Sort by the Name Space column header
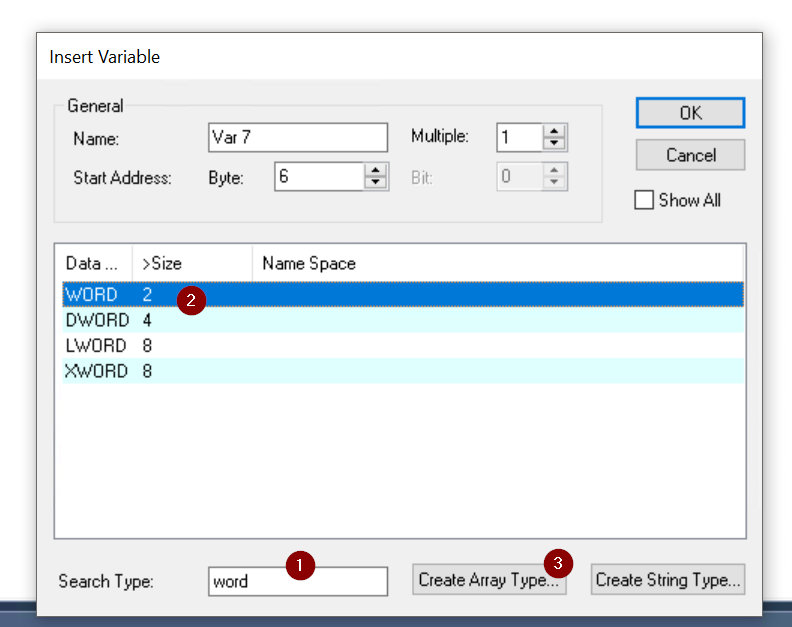 498,264
